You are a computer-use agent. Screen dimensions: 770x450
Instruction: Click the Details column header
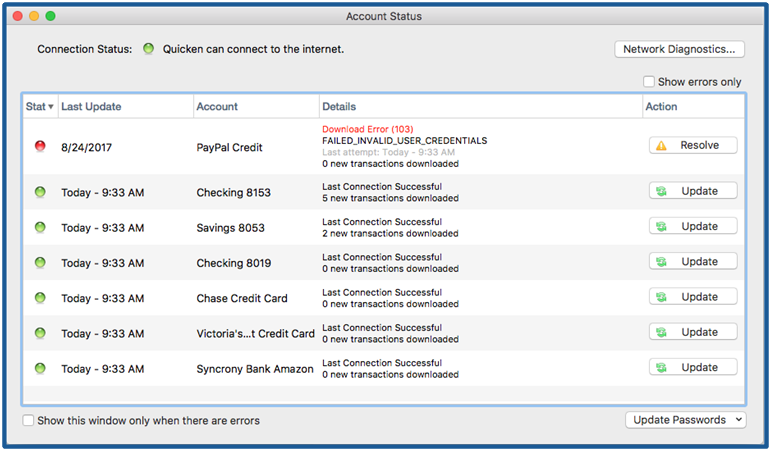pos(339,107)
